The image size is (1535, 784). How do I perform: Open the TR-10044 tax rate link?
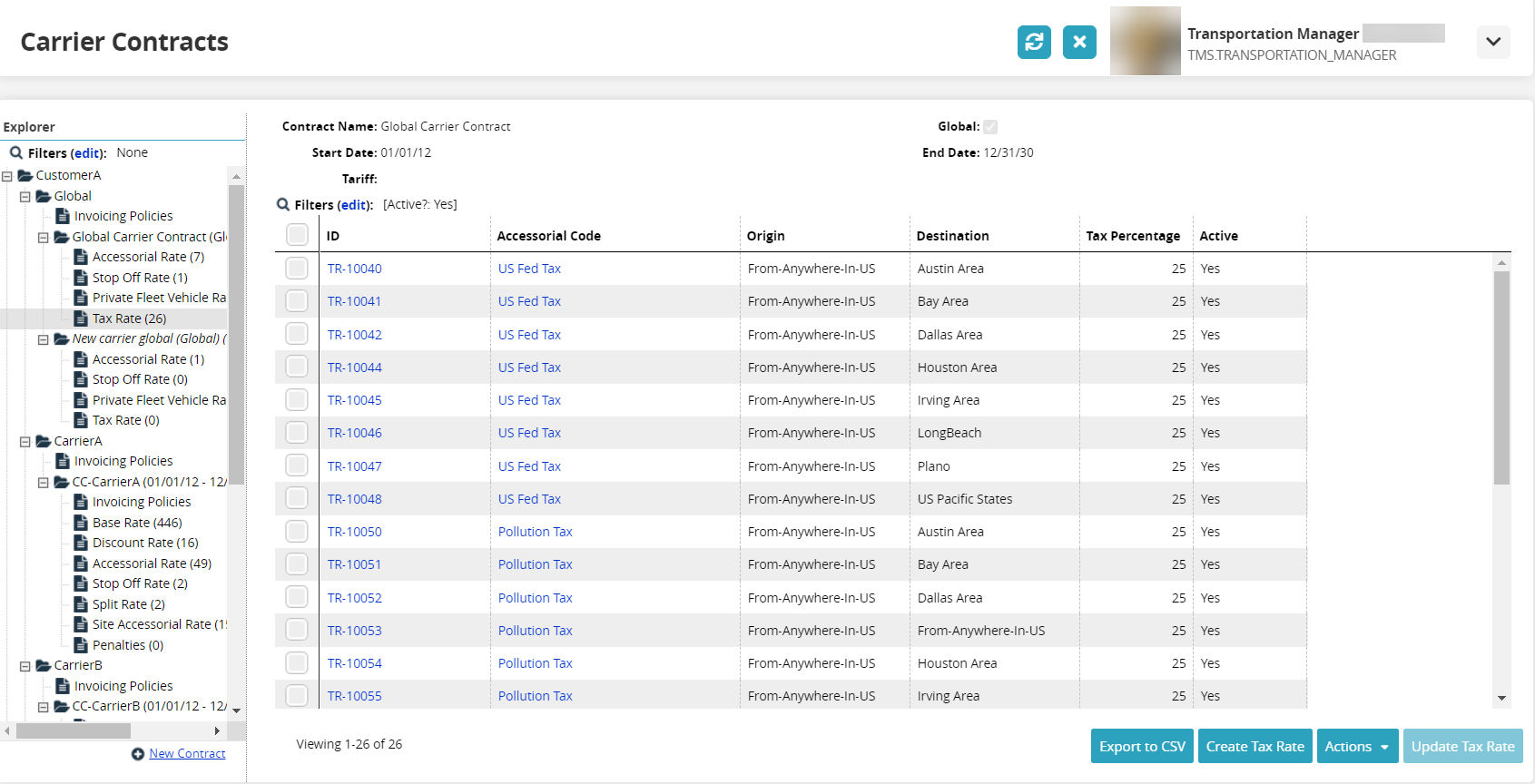click(354, 367)
